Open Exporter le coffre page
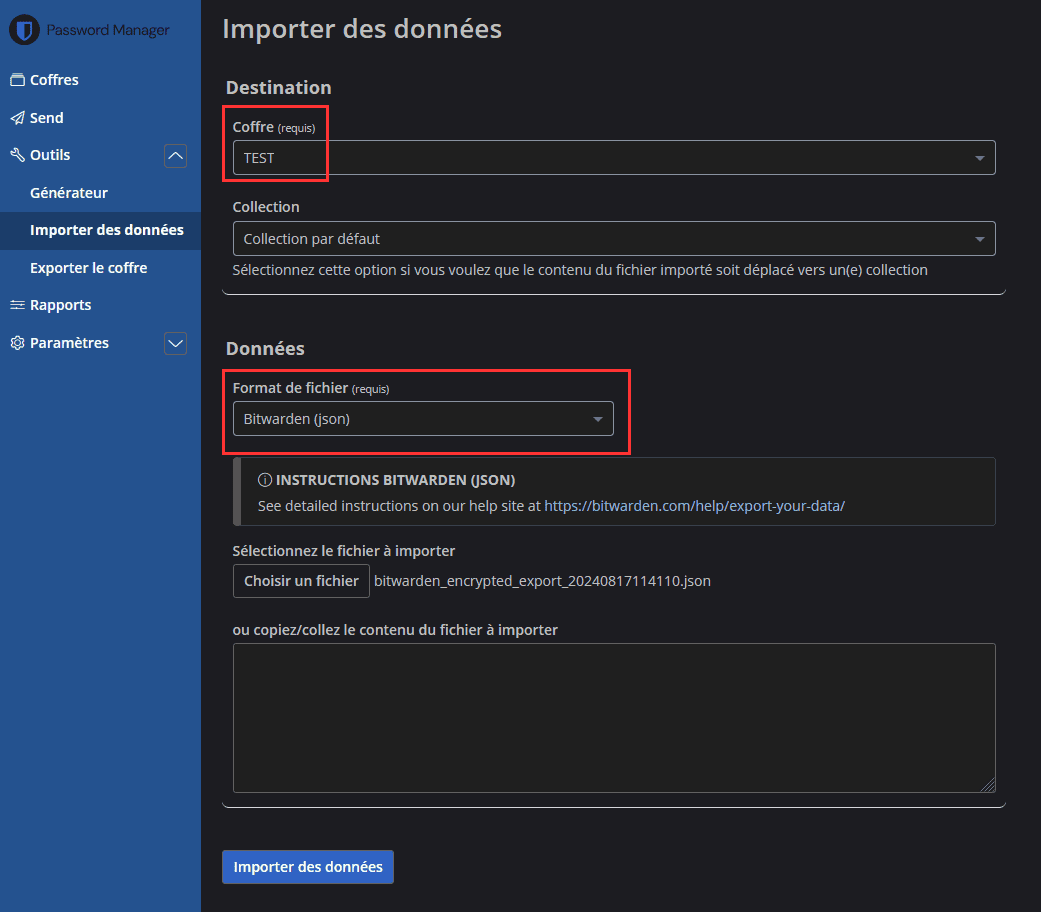The width and height of the screenshot is (1041, 912). coord(88,268)
